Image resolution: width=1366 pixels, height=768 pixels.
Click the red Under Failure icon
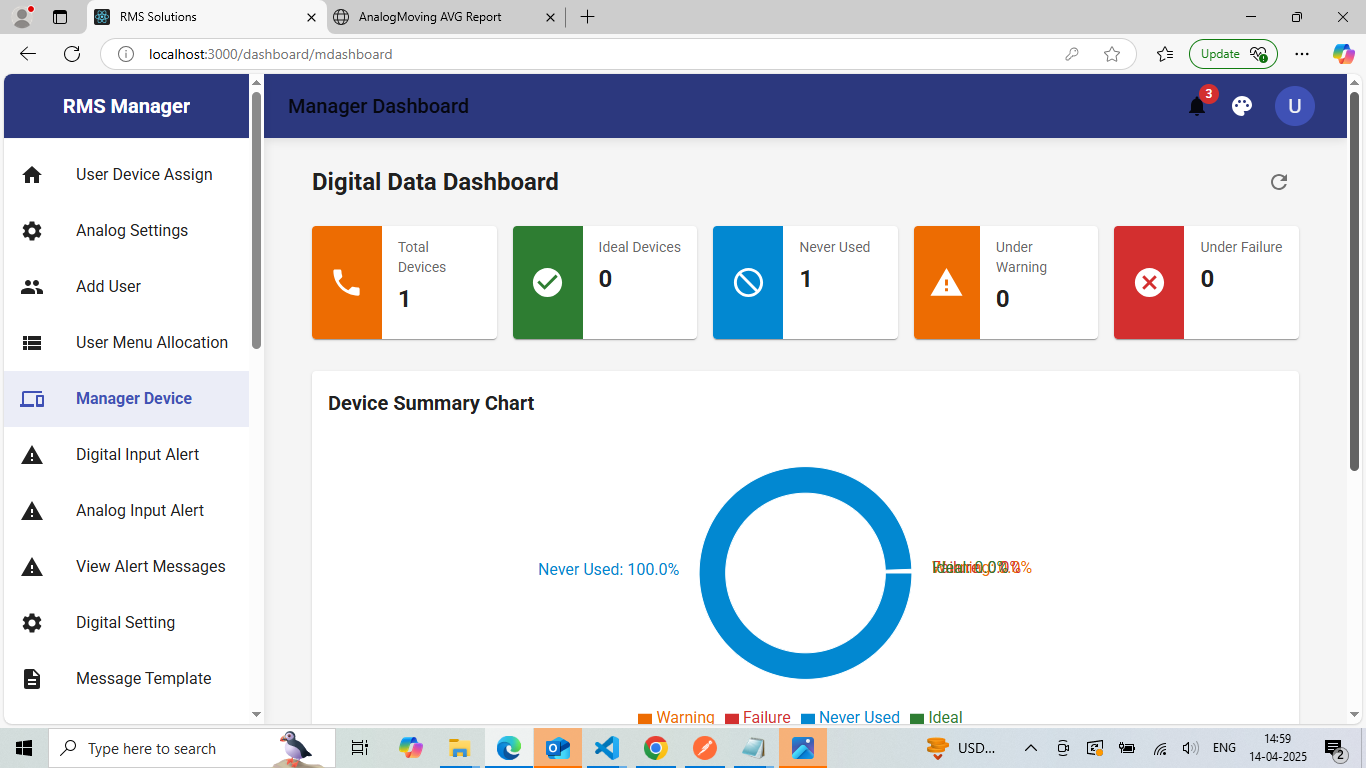pyautogui.click(x=1149, y=283)
